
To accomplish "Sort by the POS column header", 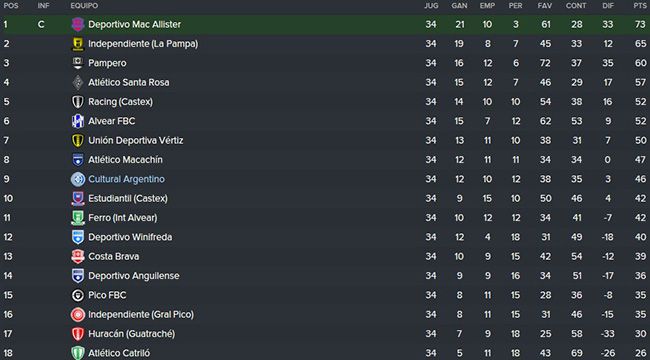I will 11,6.
